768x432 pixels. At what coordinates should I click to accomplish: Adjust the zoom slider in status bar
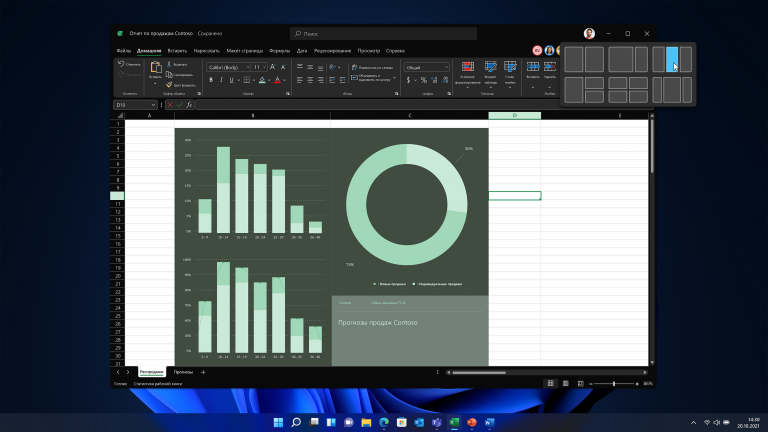click(x=613, y=383)
